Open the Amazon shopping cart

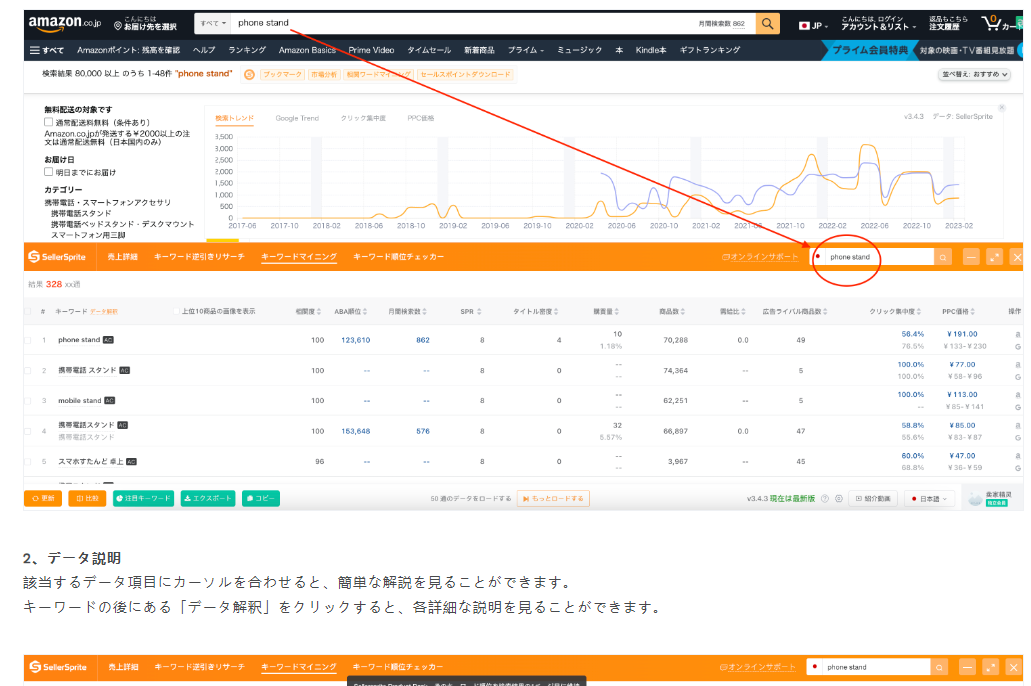pyautogui.click(x=993, y=22)
